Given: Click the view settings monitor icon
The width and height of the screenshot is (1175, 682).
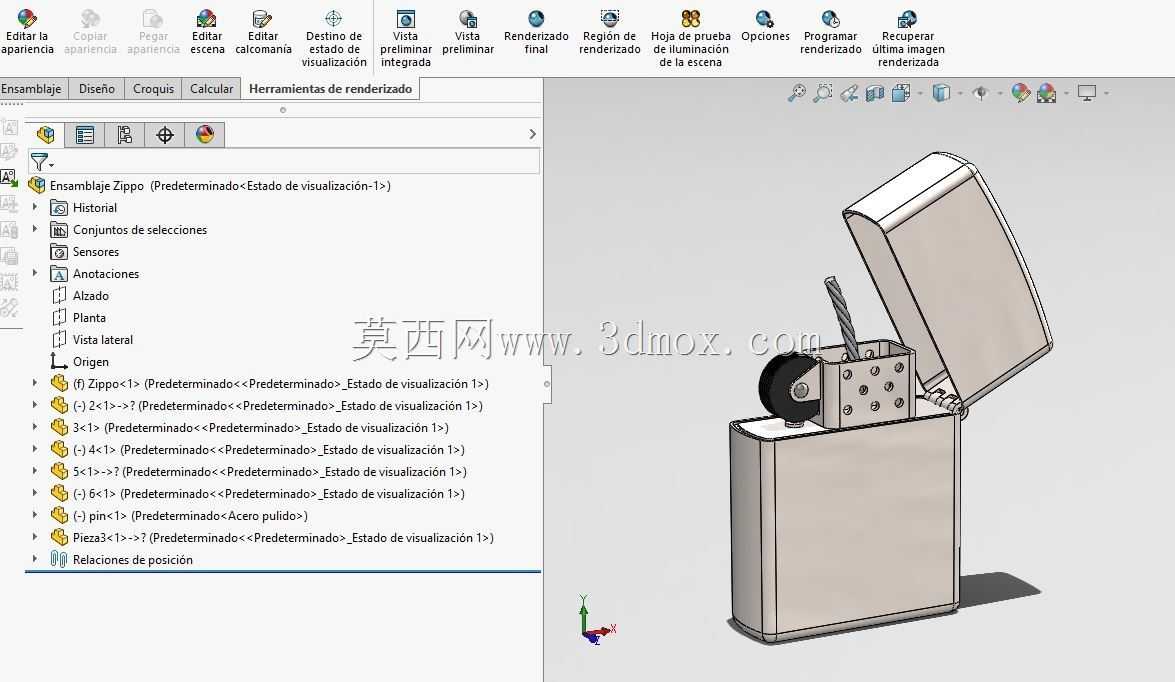Looking at the screenshot, I should click(1087, 93).
